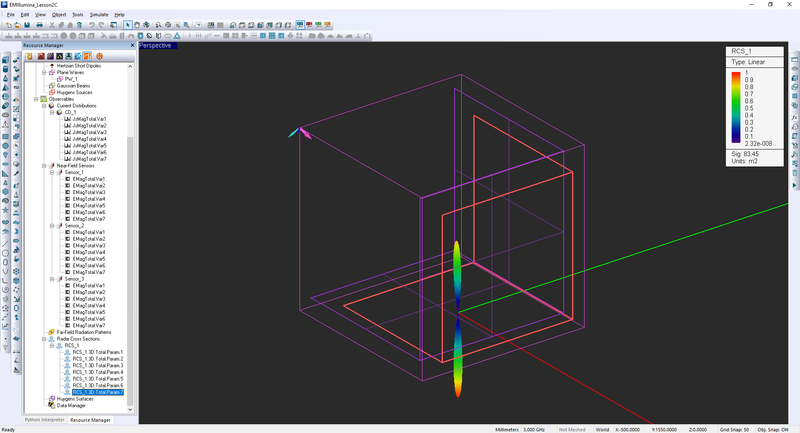Select the pointer selection tool
This screenshot has width=800, height=433.
126,25
